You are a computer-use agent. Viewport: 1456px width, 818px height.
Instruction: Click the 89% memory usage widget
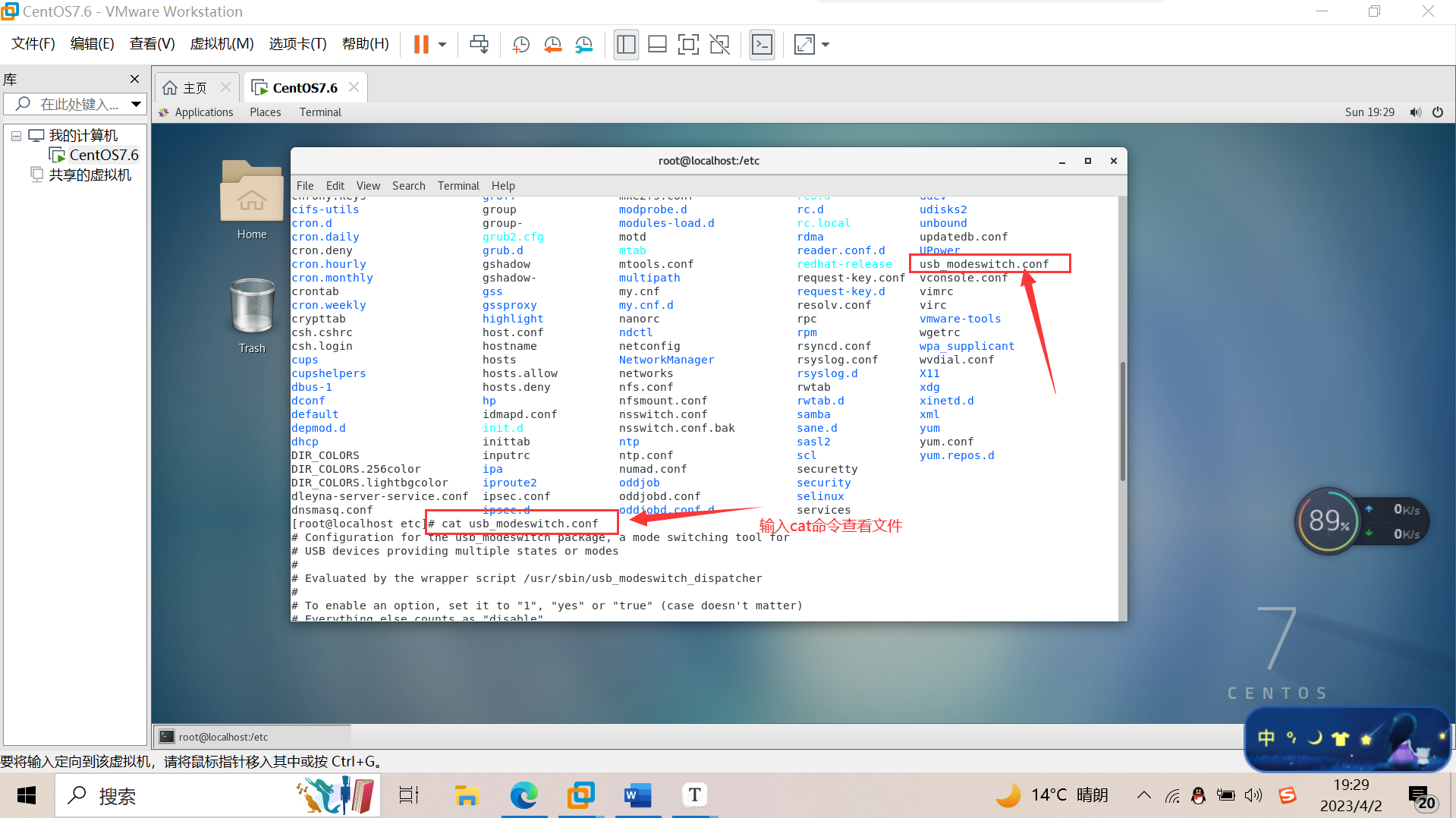pos(1328,521)
